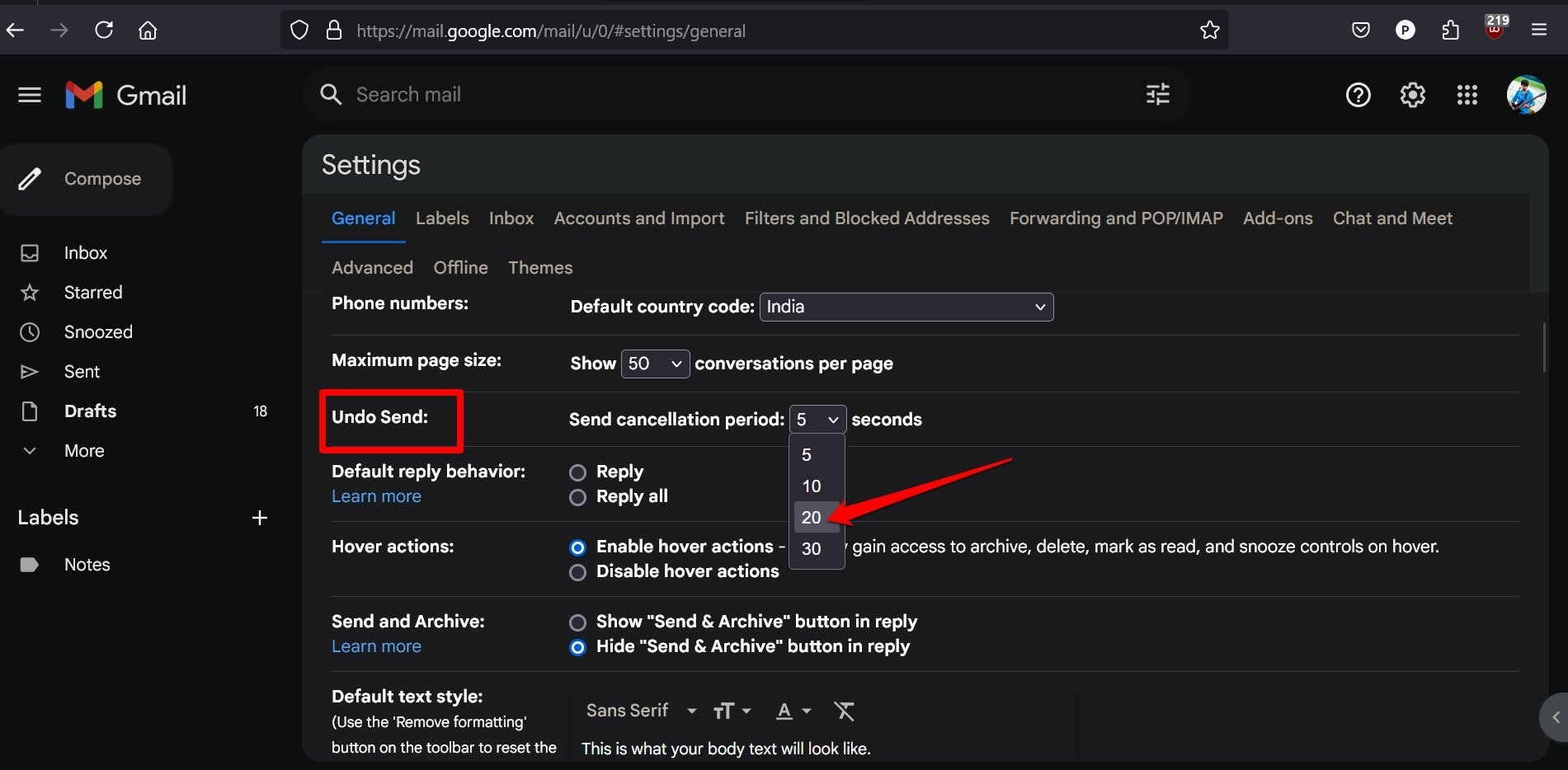Open the settings gear icon

[1413, 96]
